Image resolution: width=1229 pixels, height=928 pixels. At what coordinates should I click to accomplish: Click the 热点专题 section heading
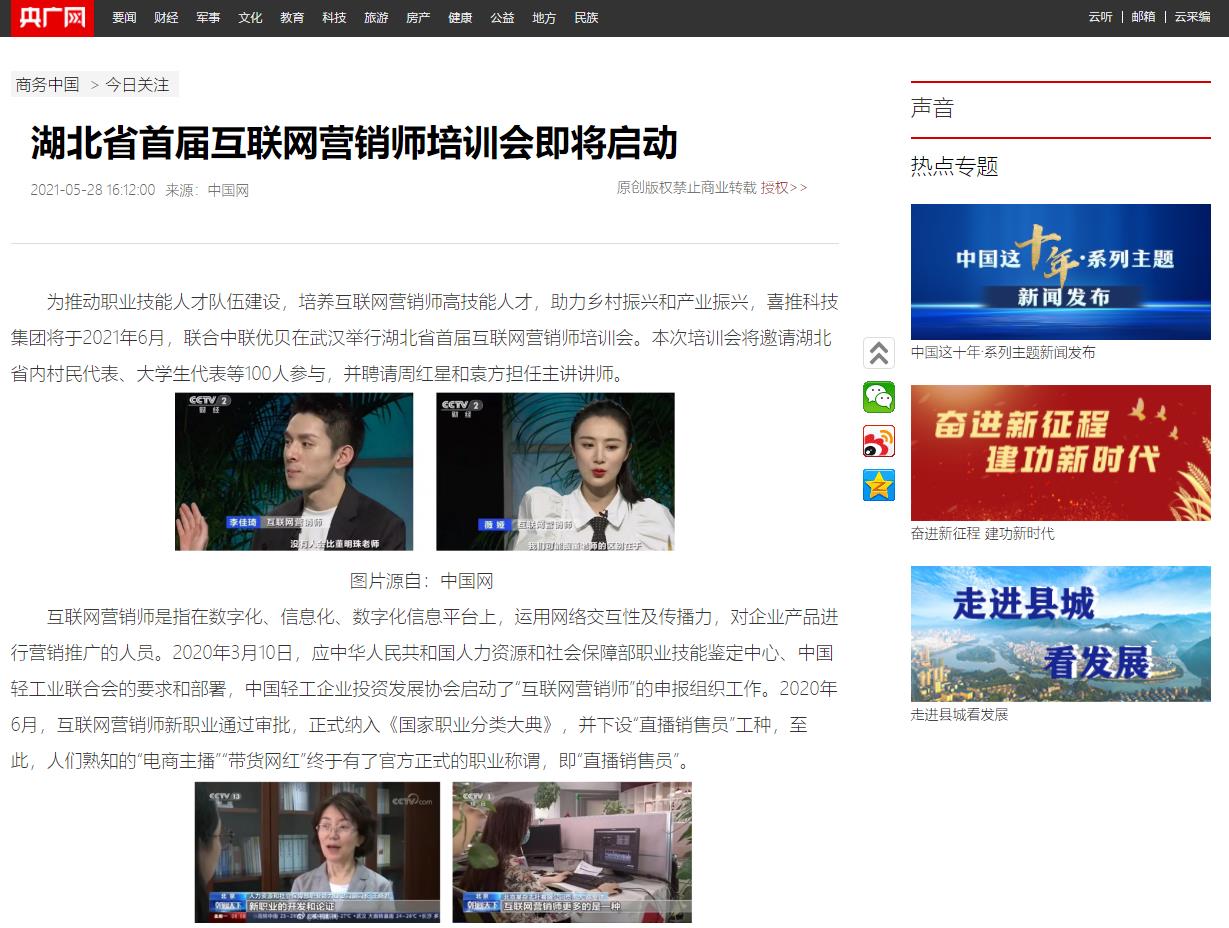[x=954, y=166]
